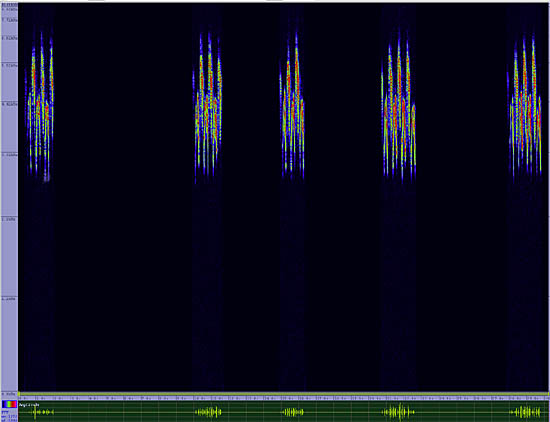This screenshot has height=422, width=550.
Task: Click third waveform burst in amplitude overview
Action: click(x=293, y=412)
